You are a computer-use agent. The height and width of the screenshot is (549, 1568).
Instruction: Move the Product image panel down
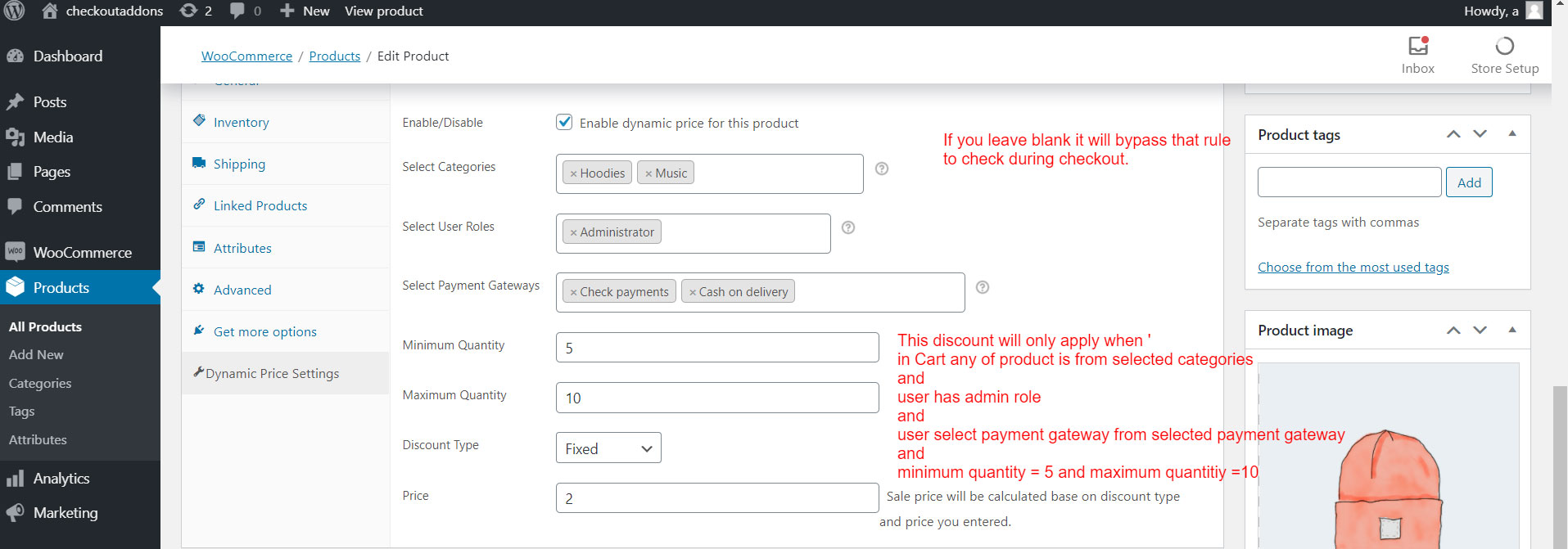pyautogui.click(x=1480, y=330)
